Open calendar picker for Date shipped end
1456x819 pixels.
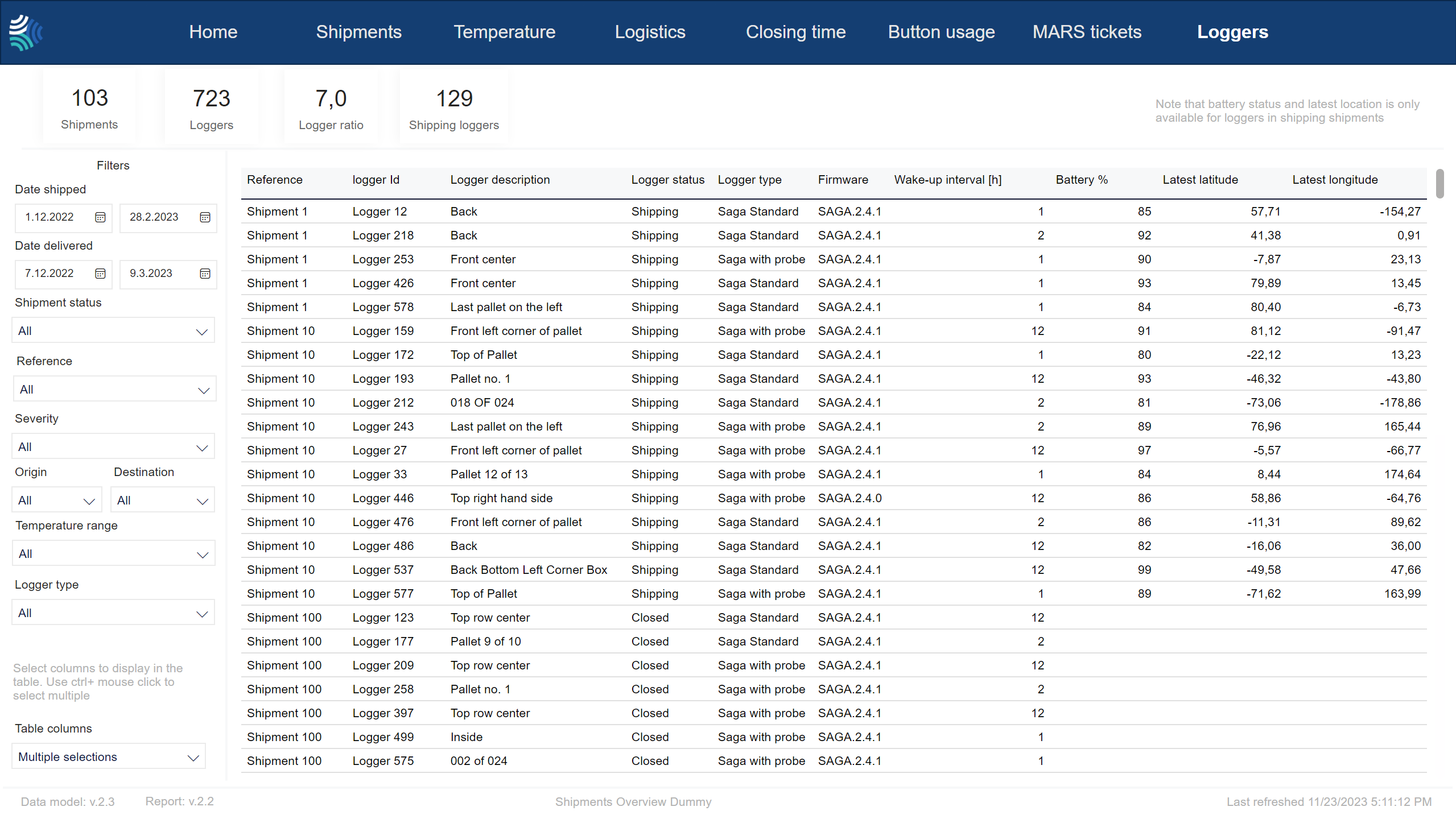tap(205, 217)
